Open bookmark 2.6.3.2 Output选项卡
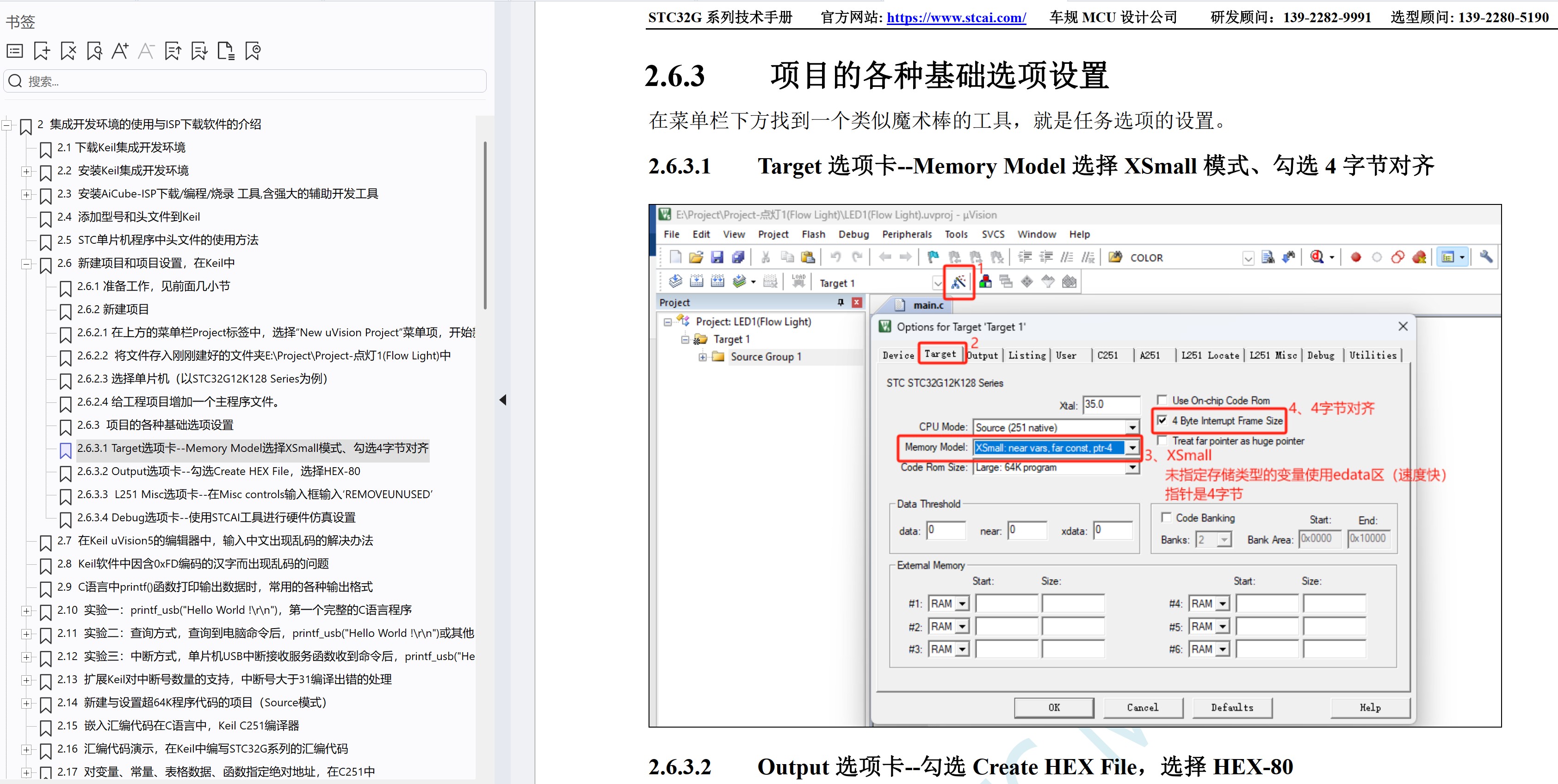The width and height of the screenshot is (1558, 784). pyautogui.click(x=218, y=471)
